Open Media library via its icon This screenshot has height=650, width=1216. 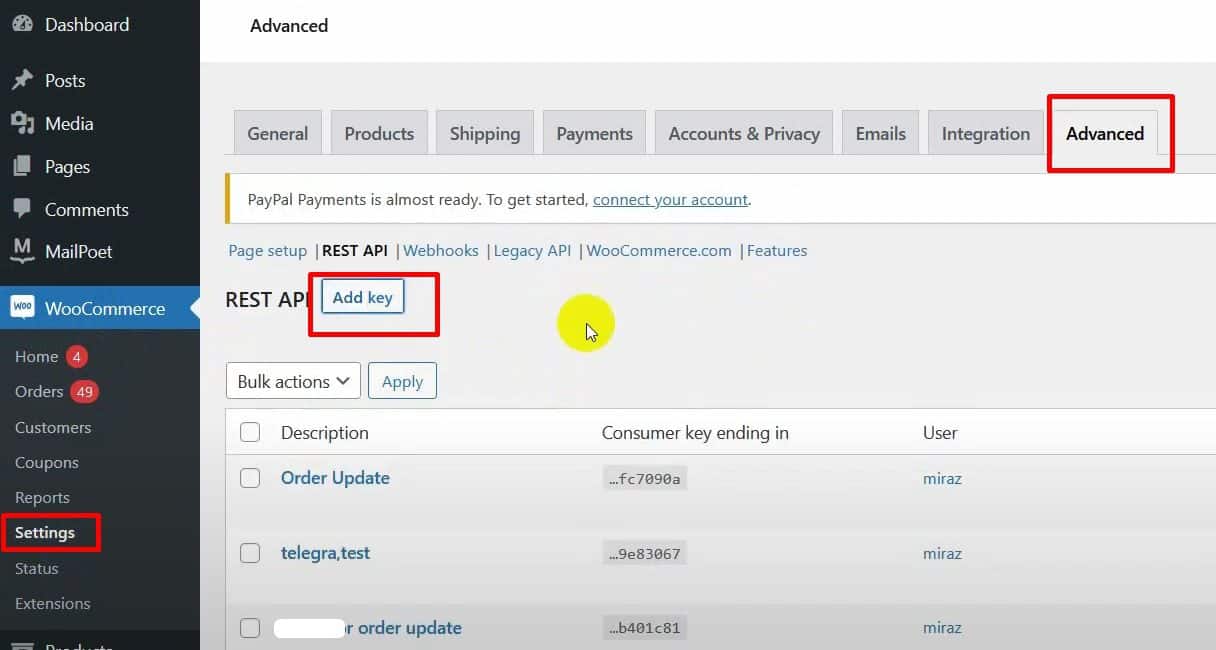22,124
